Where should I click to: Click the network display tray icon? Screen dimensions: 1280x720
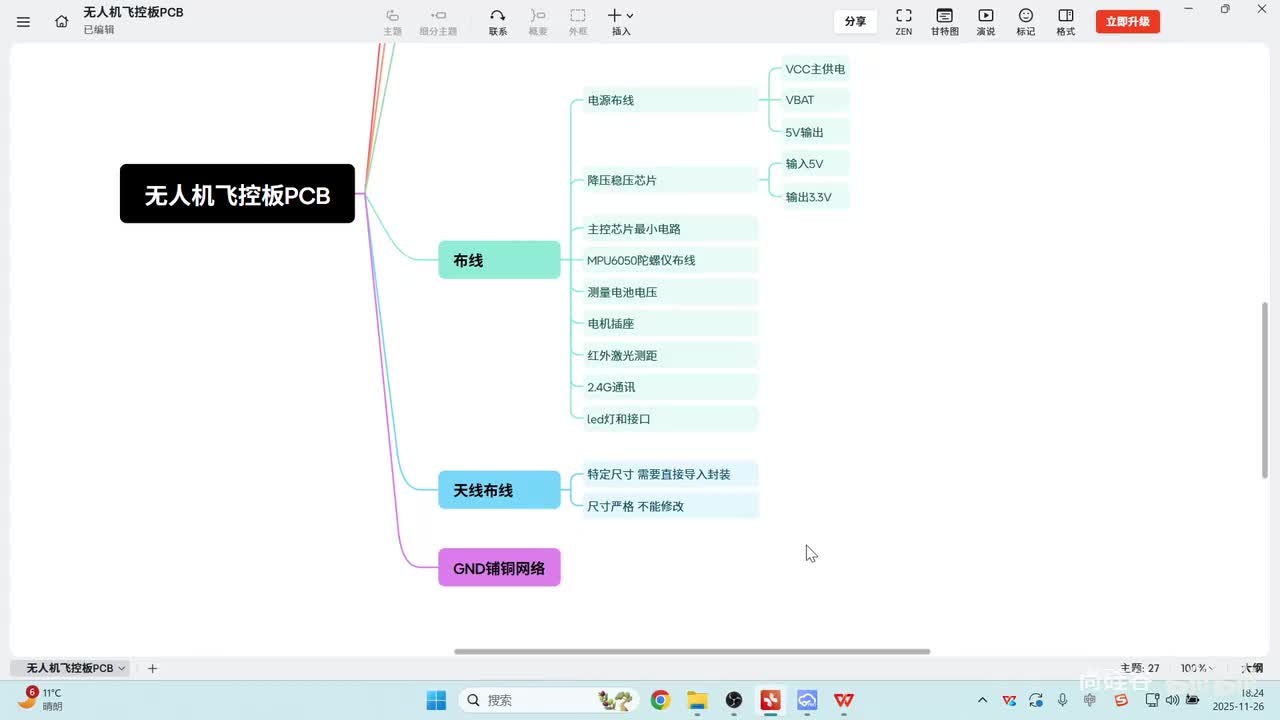1151,700
